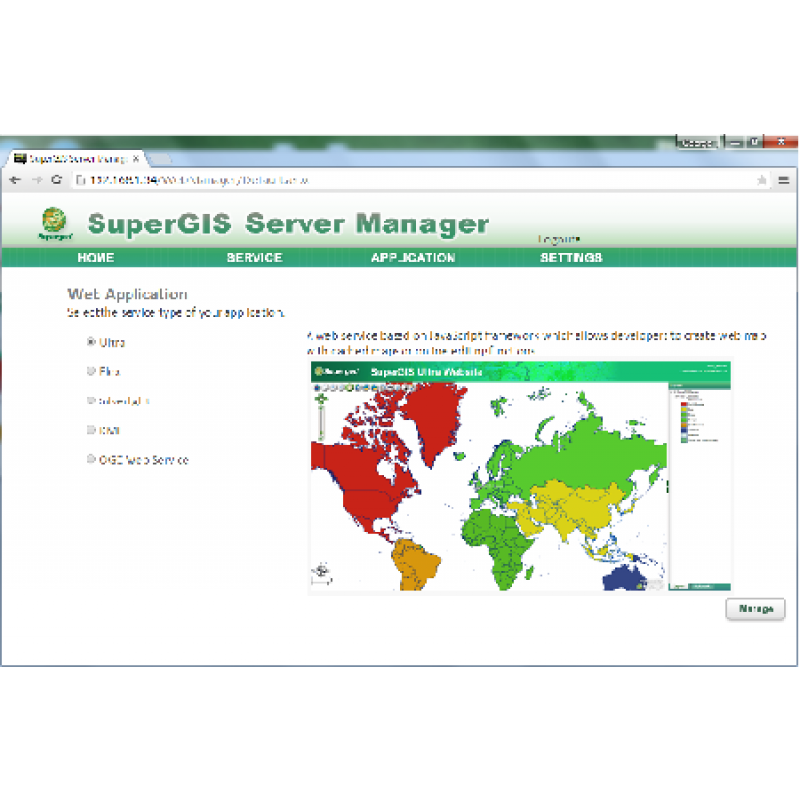The width and height of the screenshot is (800, 800).
Task: Click the browser forward arrow
Action: click(x=36, y=181)
